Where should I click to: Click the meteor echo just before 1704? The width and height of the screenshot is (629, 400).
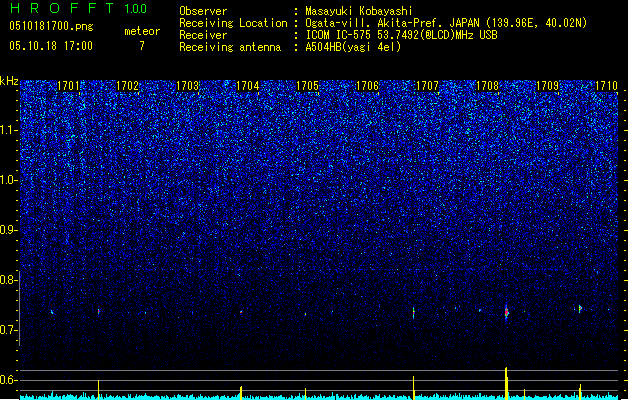[x=241, y=312]
